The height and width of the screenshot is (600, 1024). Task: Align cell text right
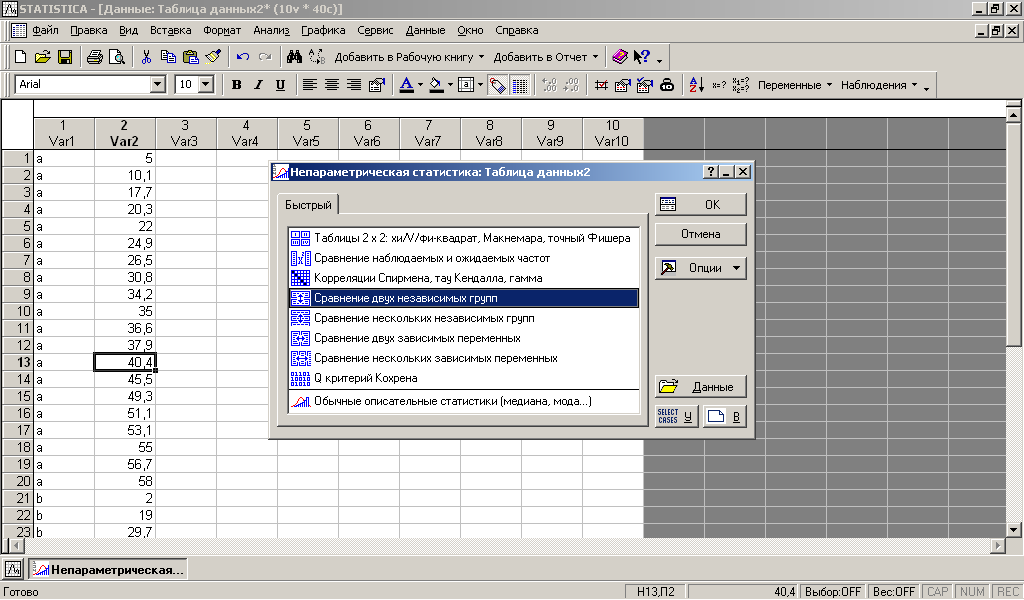354,84
